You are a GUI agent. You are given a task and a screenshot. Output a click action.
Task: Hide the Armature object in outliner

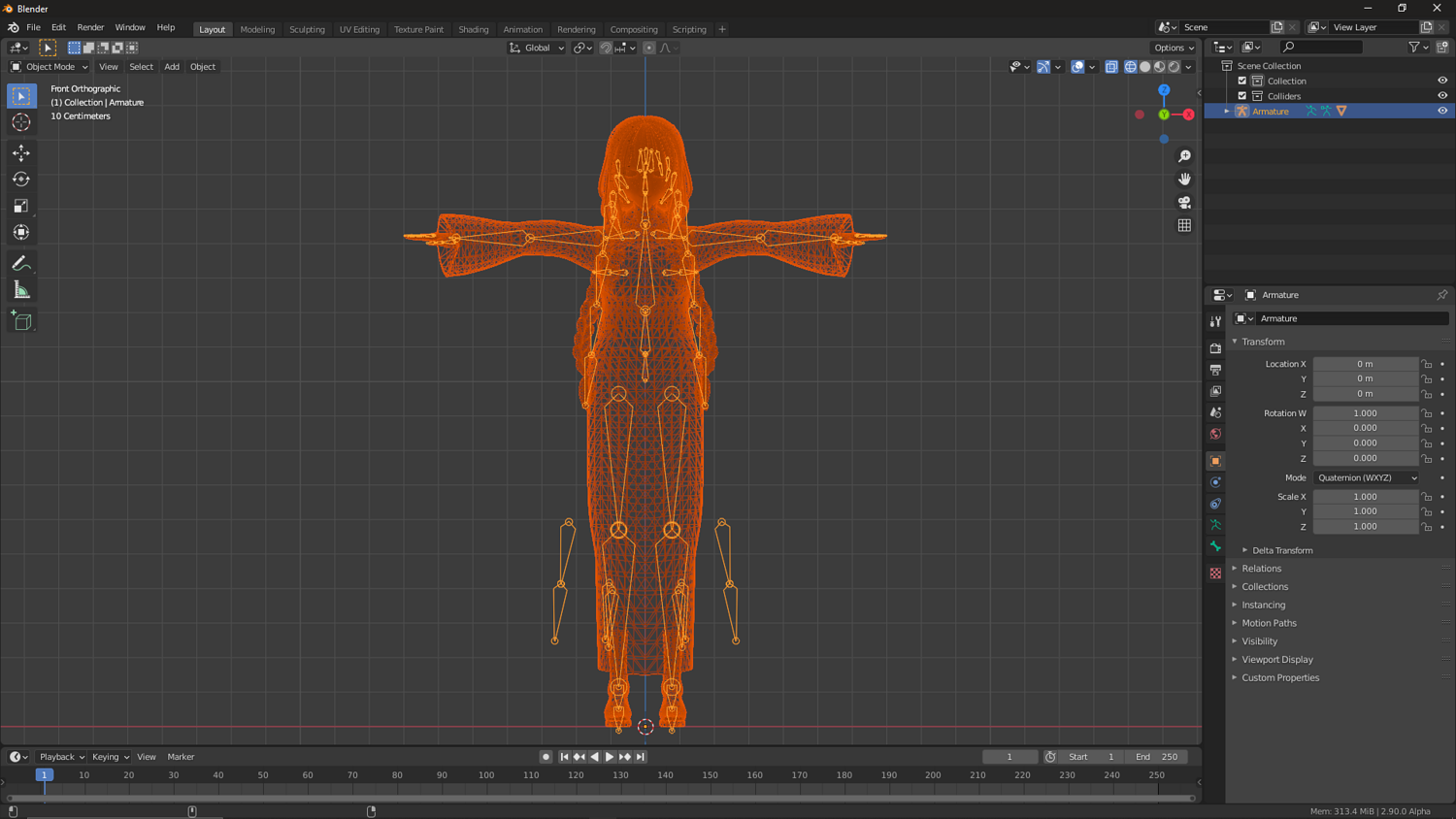click(x=1442, y=111)
